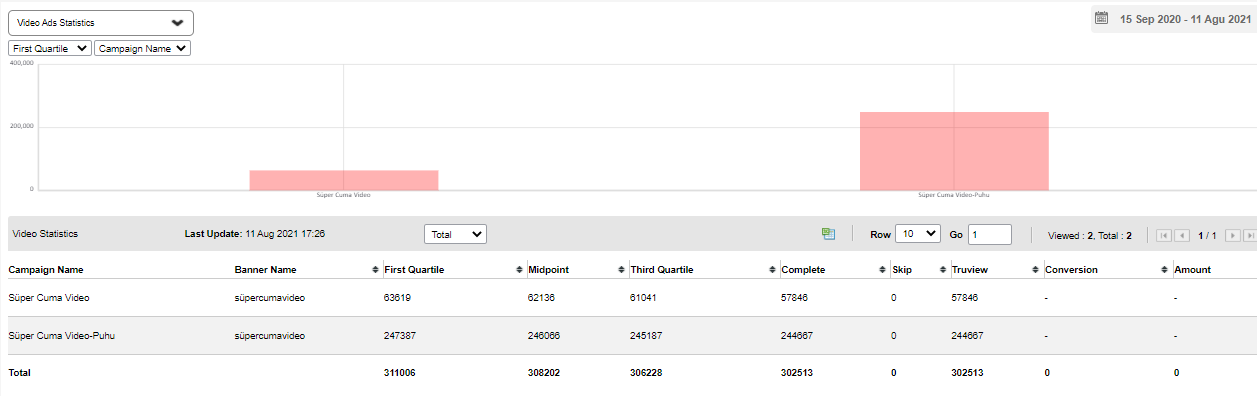Viewport: 1257px width, 396px height.
Task: Go to the next page arrow
Action: click(1233, 235)
